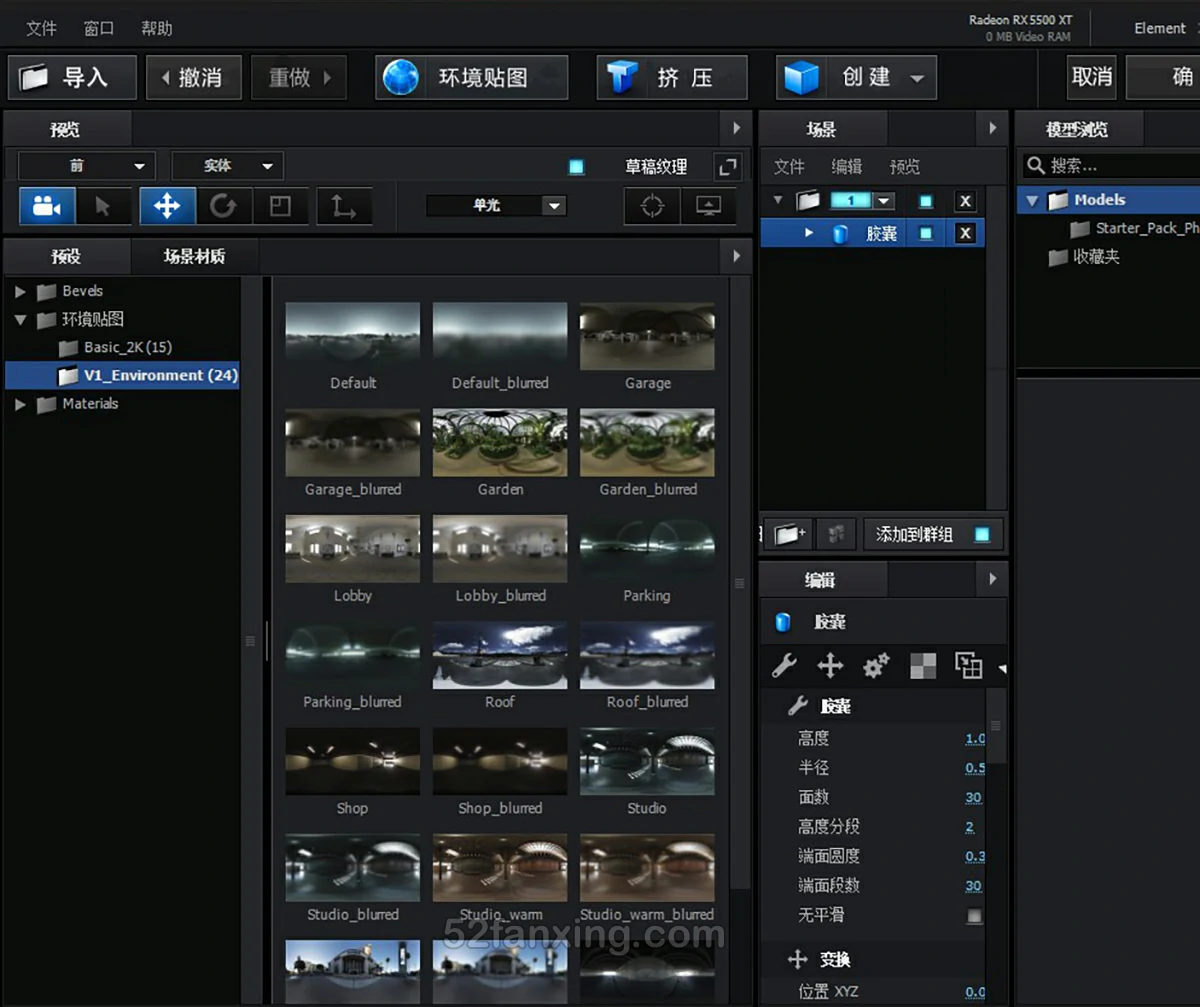Viewport: 1200px width, 1007px height.
Task: Edit the 高度 value 1.0
Action: 975,739
